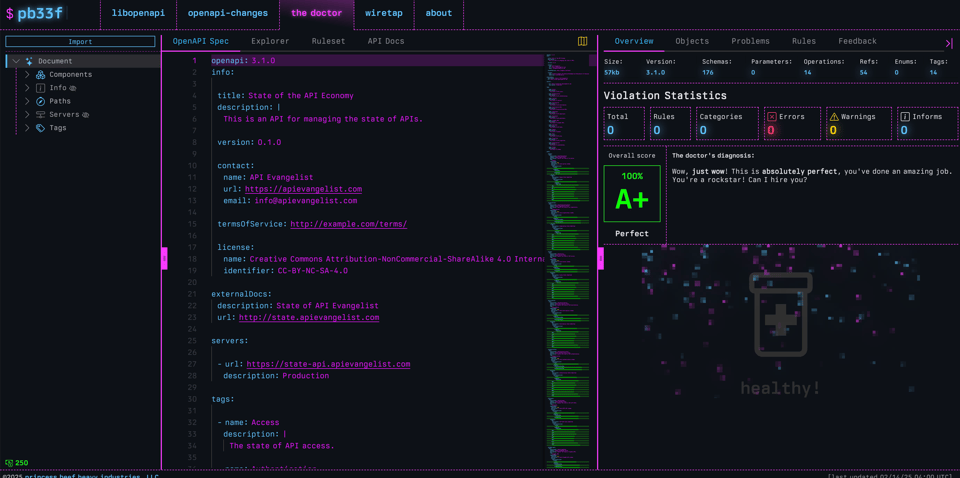This screenshot has width=960, height=478.
Task: Open the apievangelist.com contact URL link
Action: click(x=303, y=189)
